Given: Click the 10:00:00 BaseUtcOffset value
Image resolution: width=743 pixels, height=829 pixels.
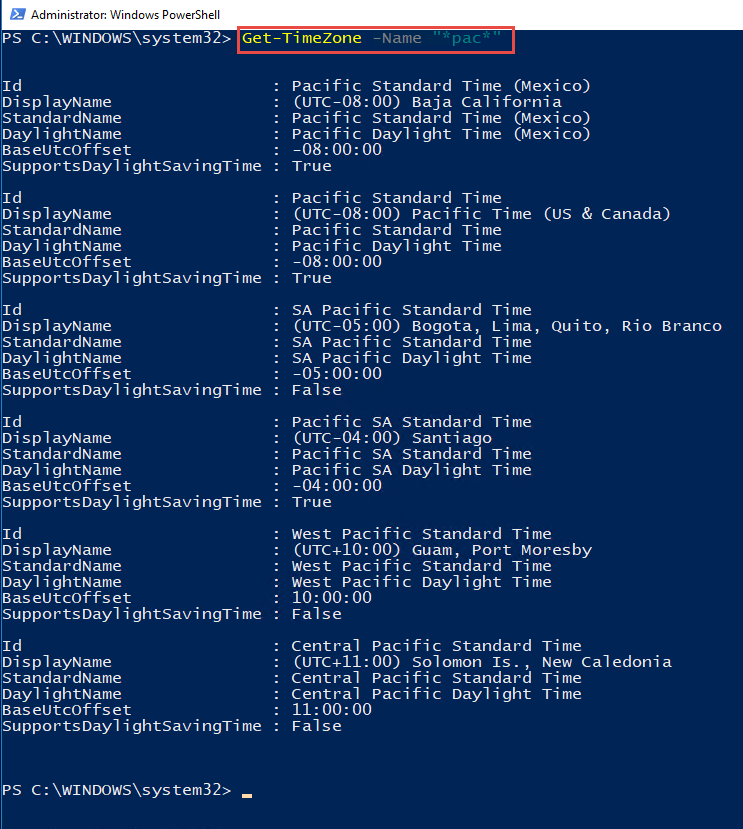Looking at the screenshot, I should (332, 597).
